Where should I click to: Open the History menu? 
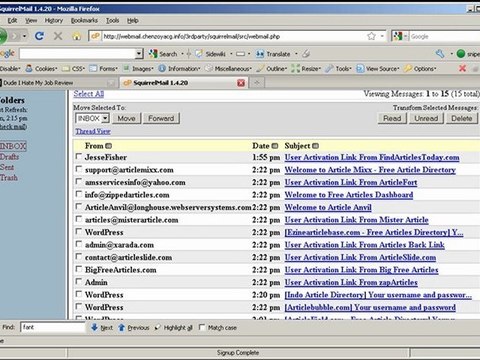(x=54, y=20)
